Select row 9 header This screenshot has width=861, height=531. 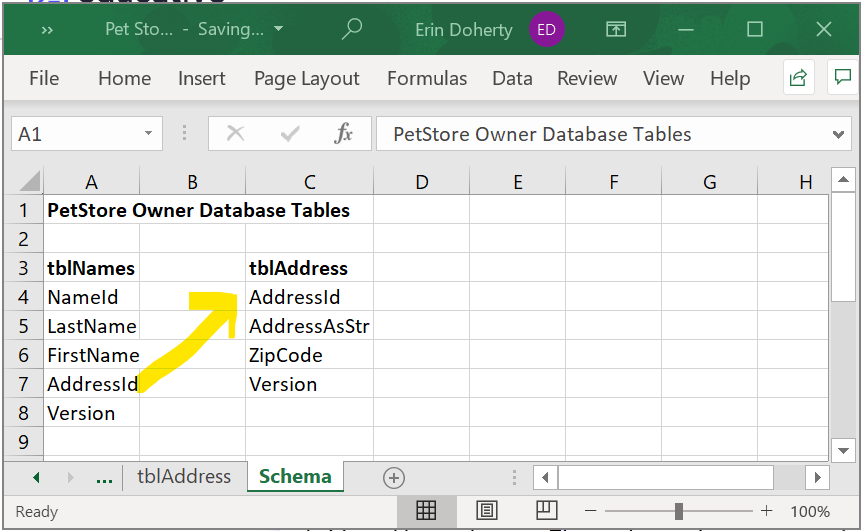(x=24, y=441)
